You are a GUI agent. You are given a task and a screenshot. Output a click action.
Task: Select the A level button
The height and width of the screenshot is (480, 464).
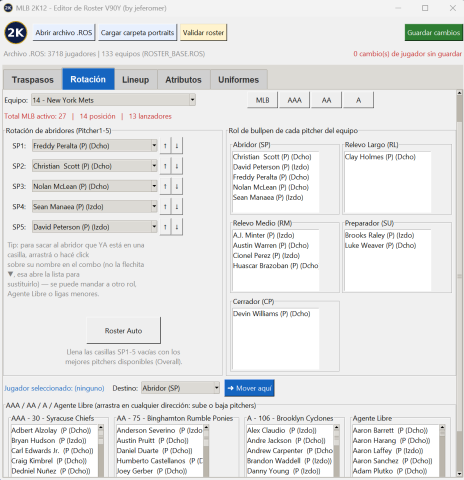tap(359, 100)
